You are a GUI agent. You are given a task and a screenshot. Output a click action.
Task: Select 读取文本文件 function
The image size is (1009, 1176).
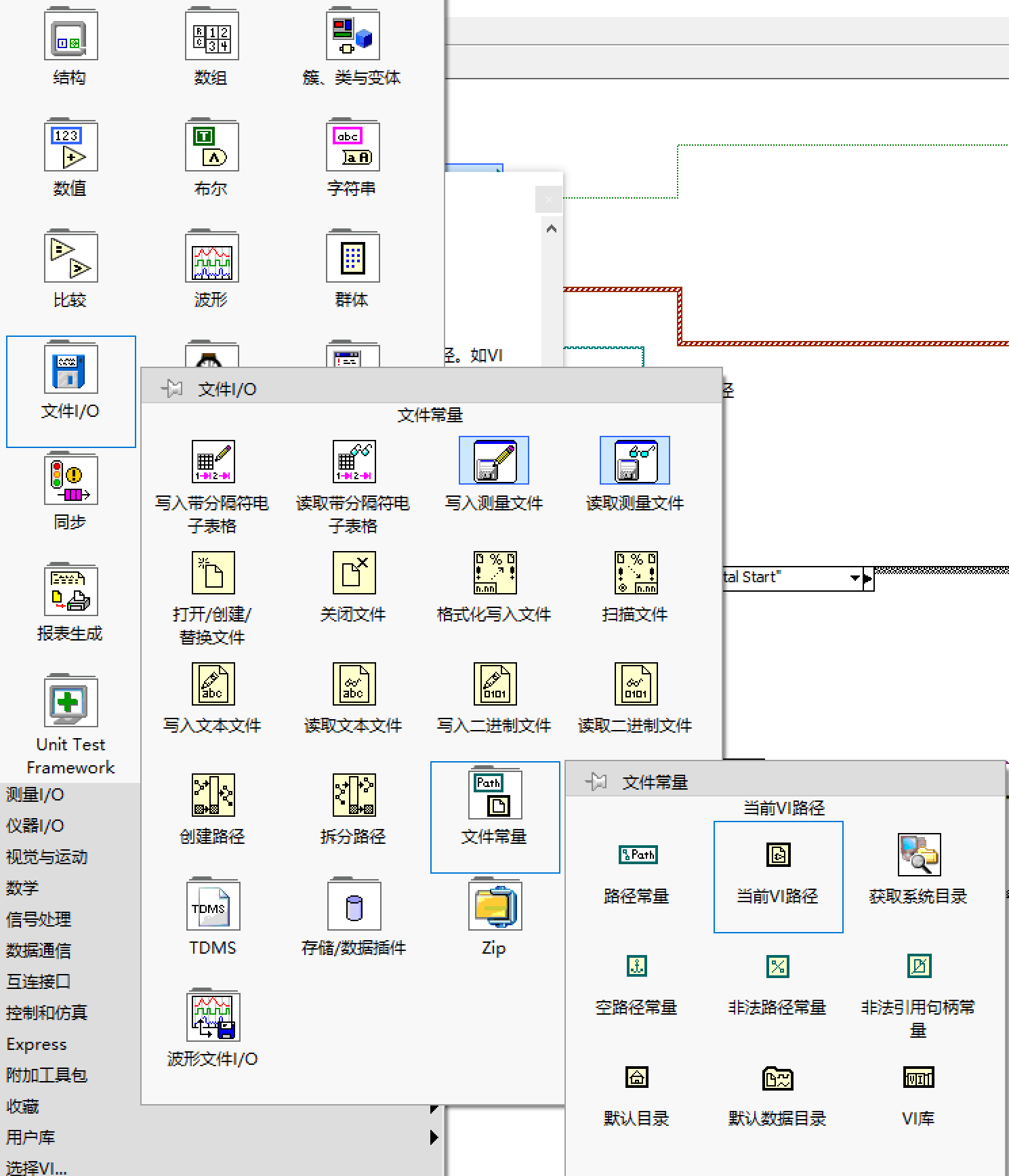pos(354,683)
